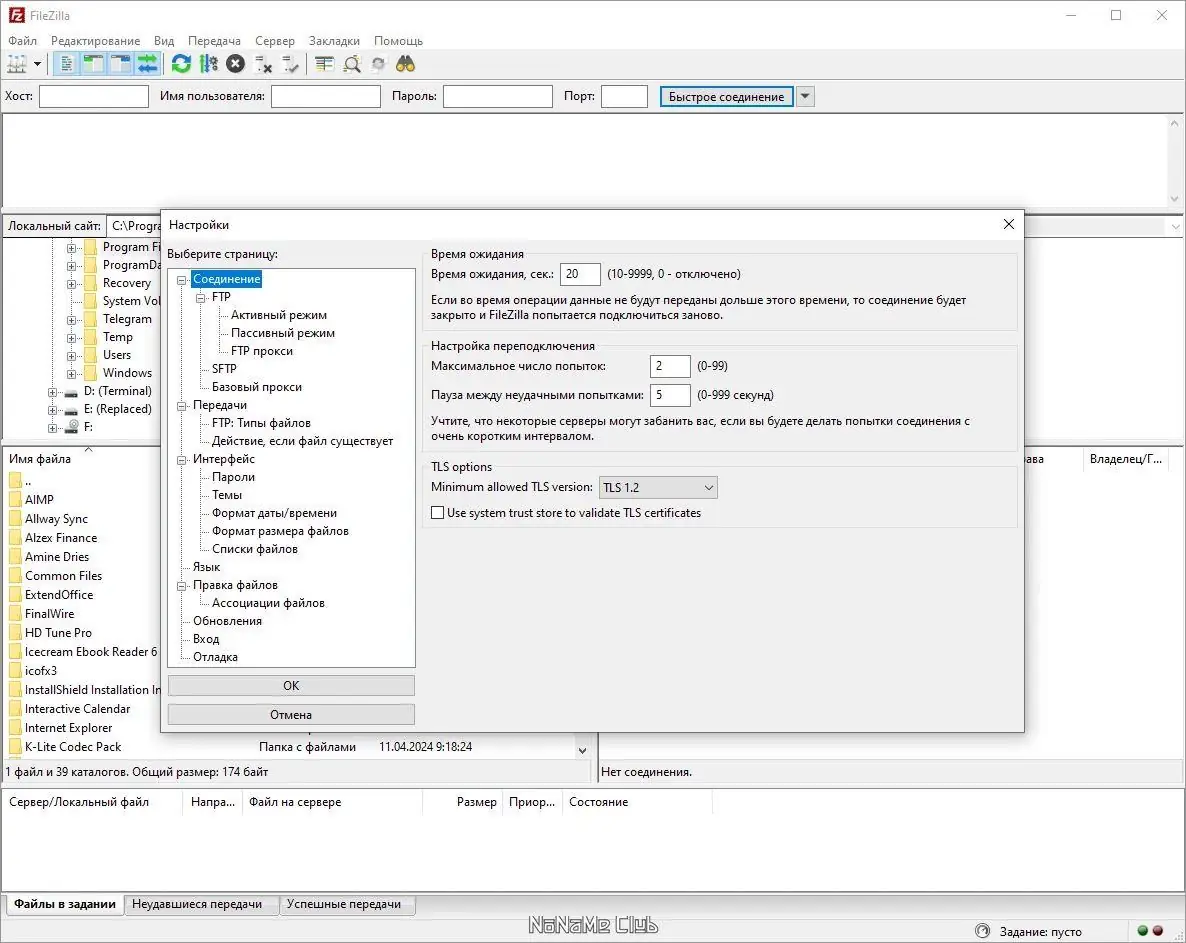Toggle directory comparison magnifier icon

tap(352, 64)
